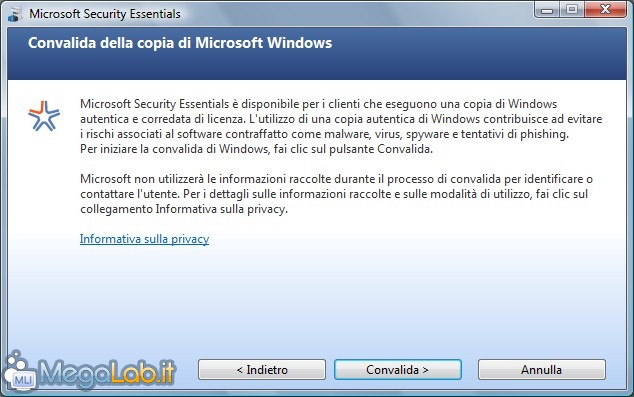Click the paragraph starting with Microsoft non utilizzerà
The image size is (634, 397).
coord(336,194)
